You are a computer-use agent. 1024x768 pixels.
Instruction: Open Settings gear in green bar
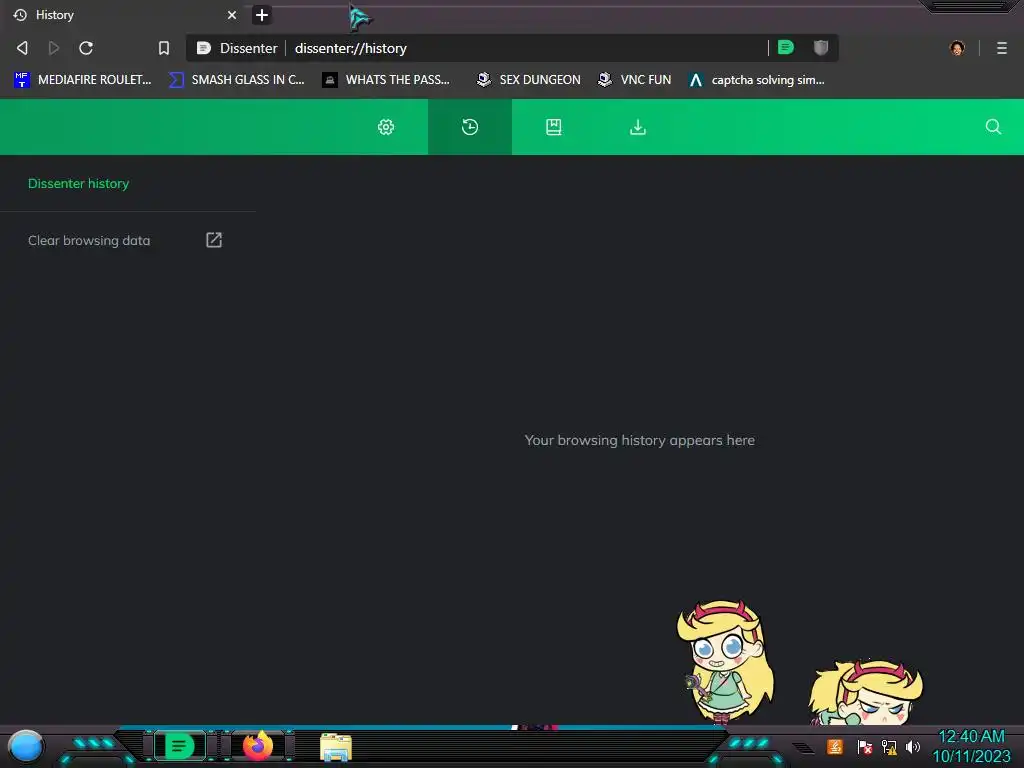(x=386, y=127)
